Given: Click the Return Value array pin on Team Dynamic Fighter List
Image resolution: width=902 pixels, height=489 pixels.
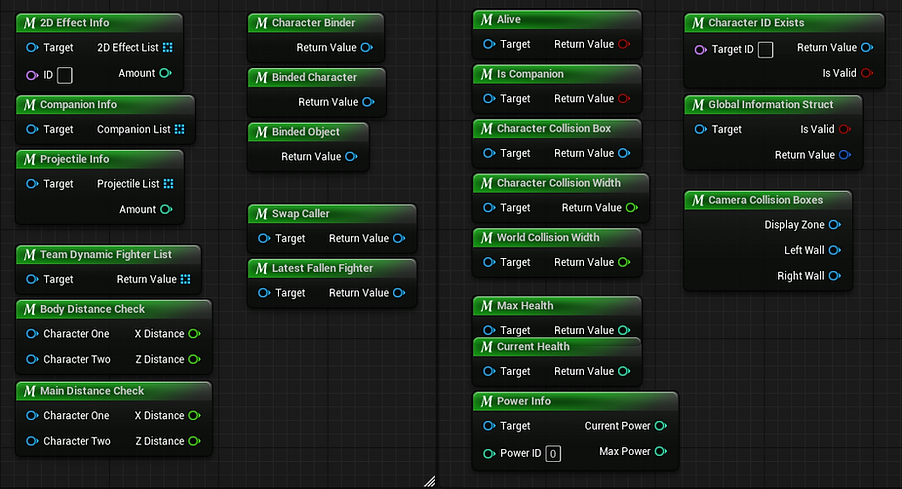Looking at the screenshot, I should pos(185,279).
